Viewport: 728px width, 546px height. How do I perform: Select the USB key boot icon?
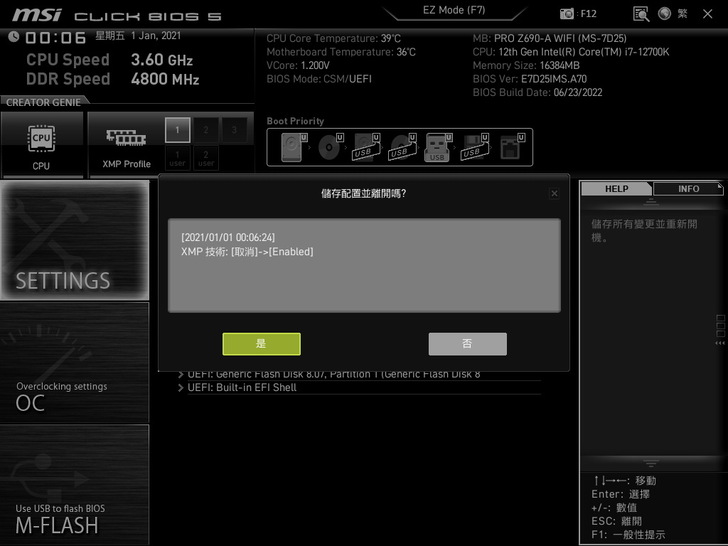[x=438, y=147]
